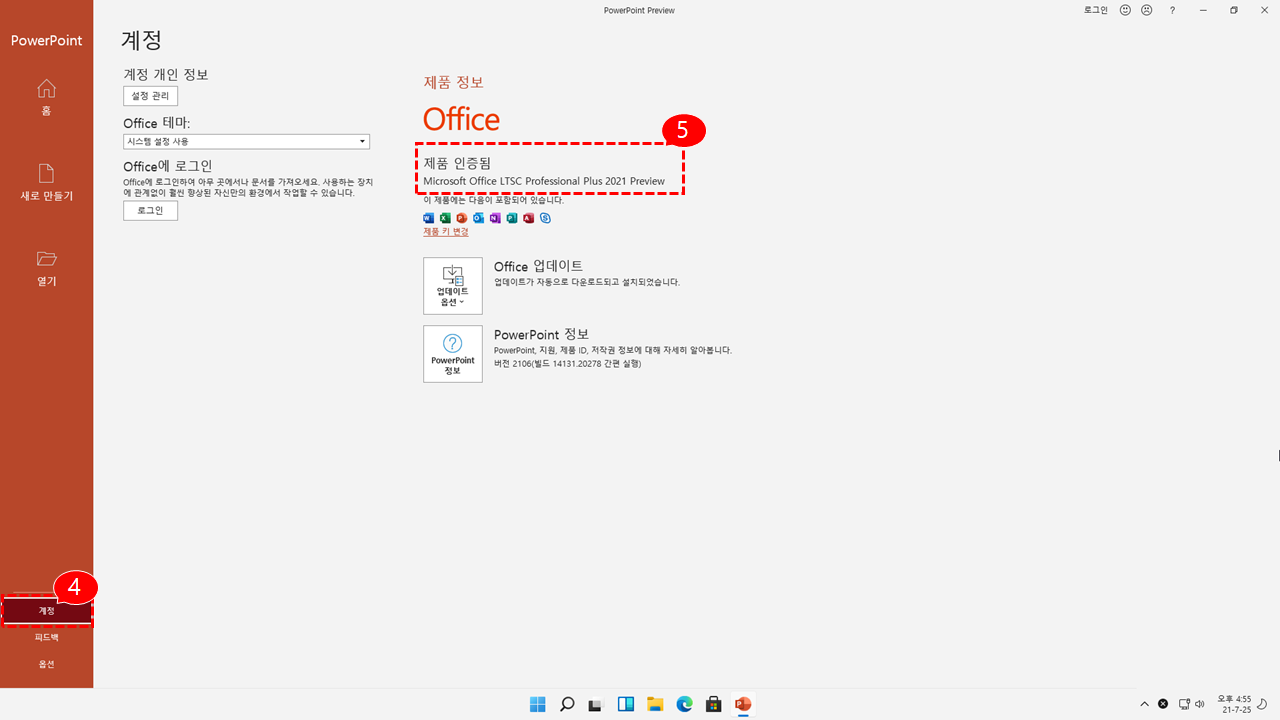Show hidden system tray icons
Screen dimensions: 1280x720
tap(1145, 704)
